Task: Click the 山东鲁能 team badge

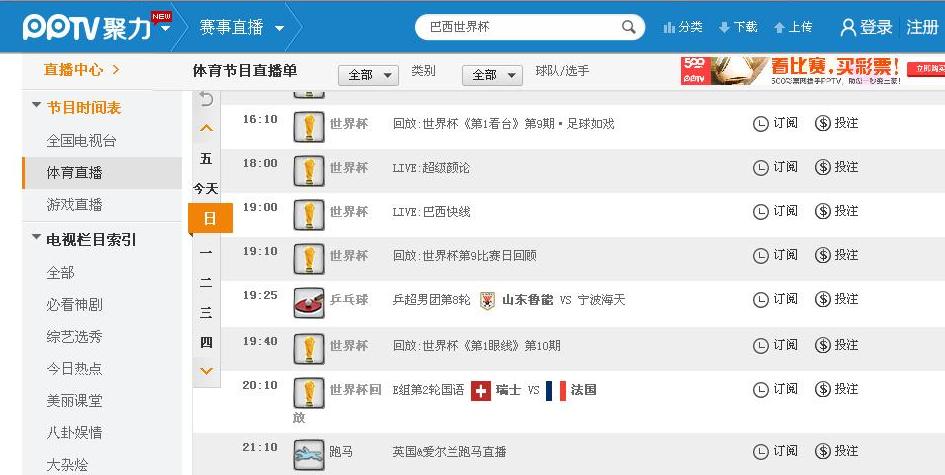Action: click(487, 300)
